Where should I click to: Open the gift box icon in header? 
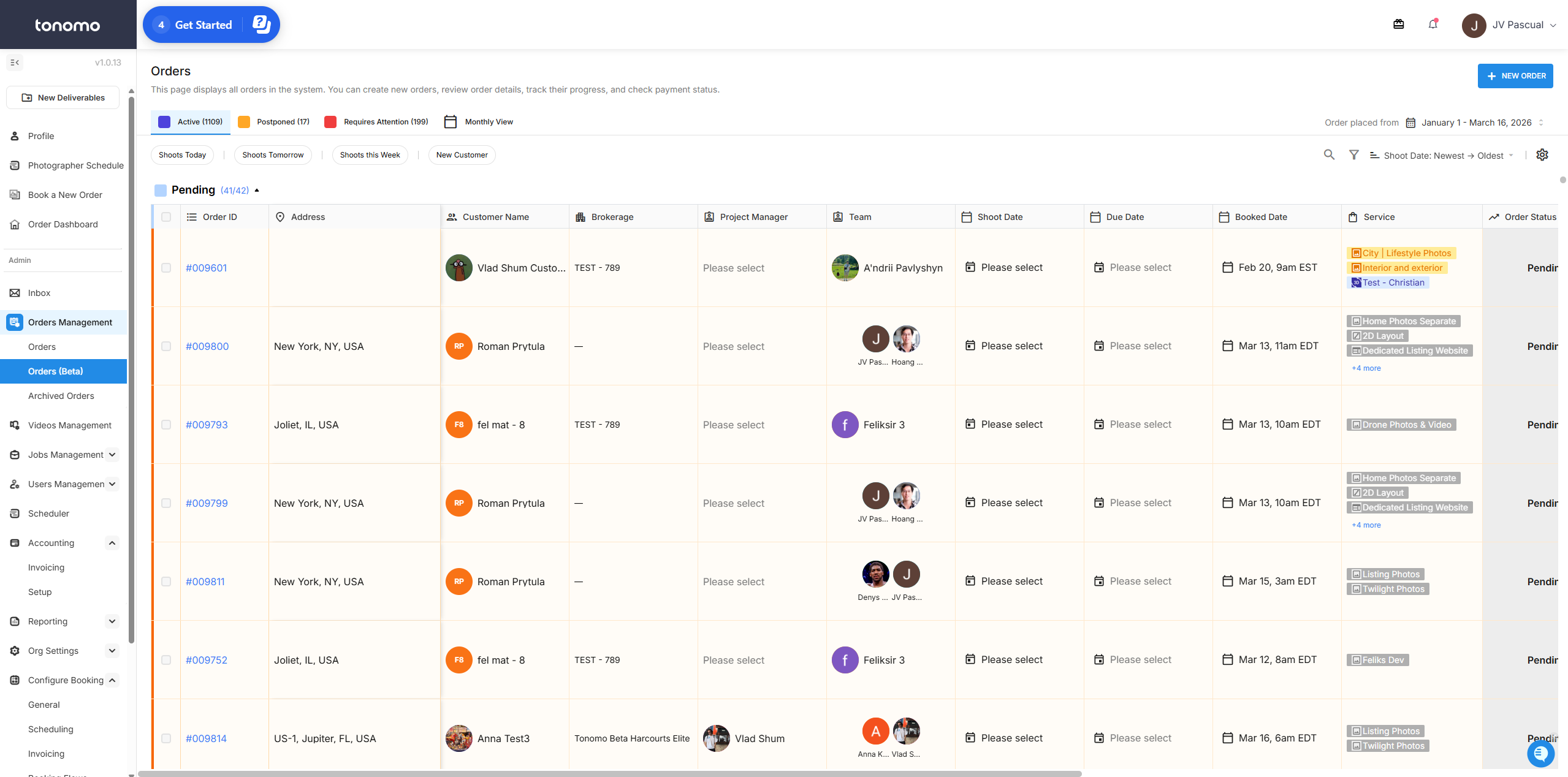coord(1398,25)
